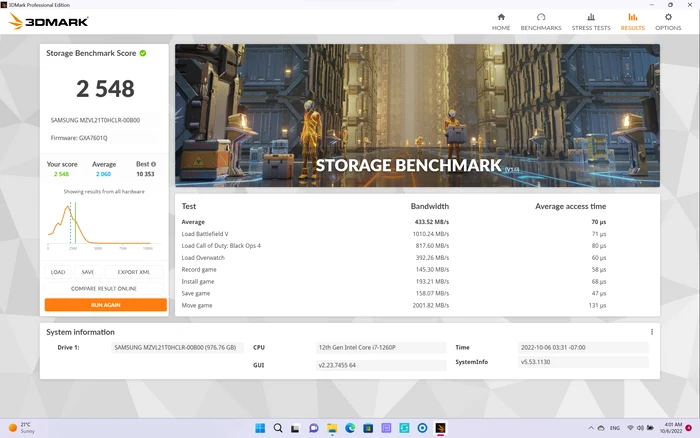This screenshot has width=700, height=438.
Task: Open the Home tab
Action: (x=501, y=21)
